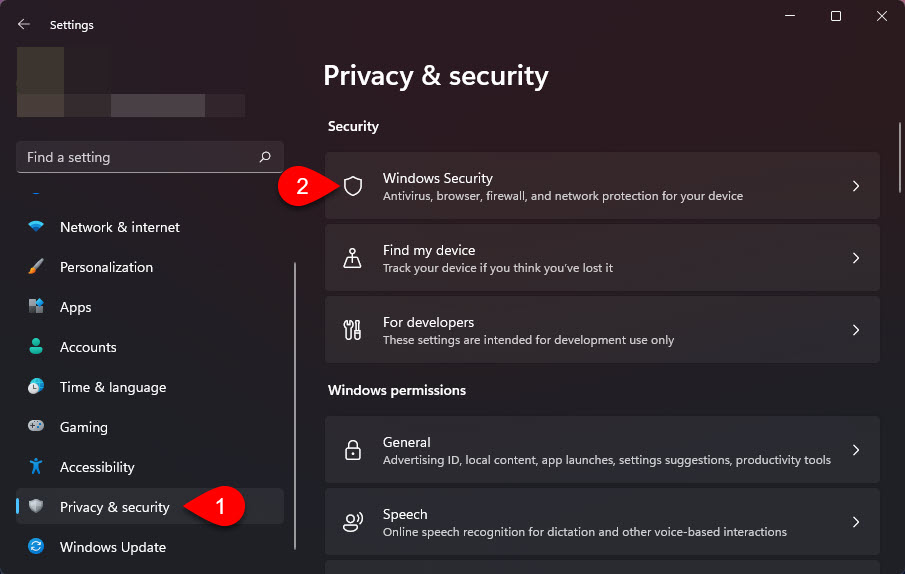Click 'Advertising ID, local content' description text
This screenshot has width=905, height=574.
click(607, 460)
